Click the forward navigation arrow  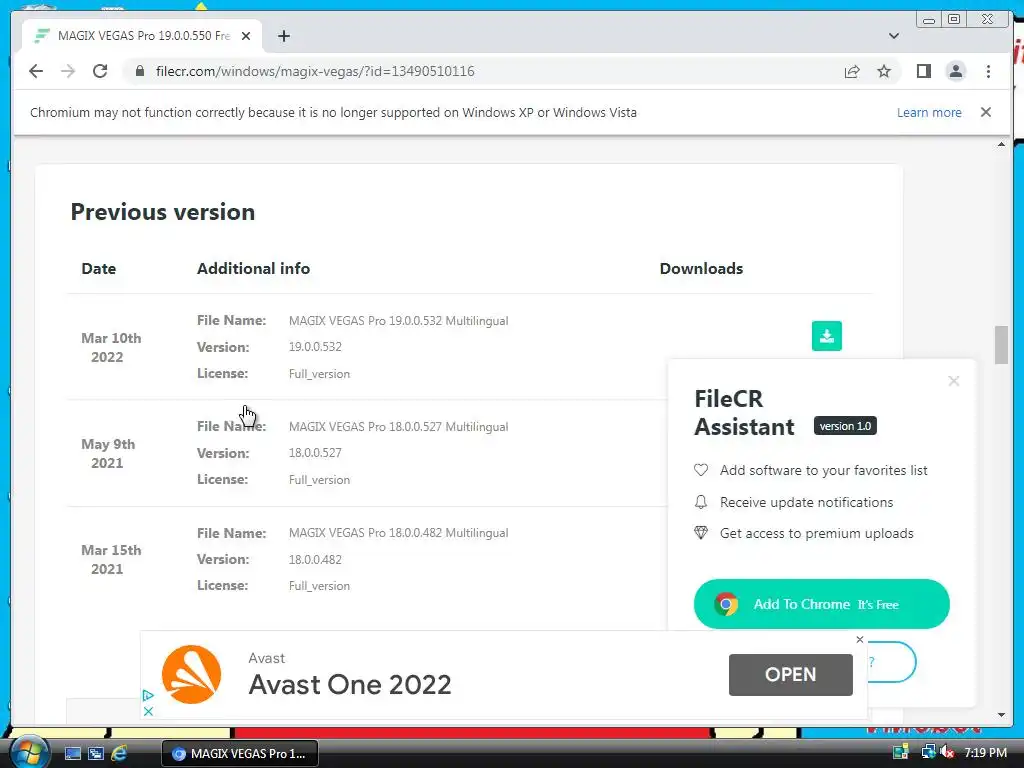(x=68, y=71)
